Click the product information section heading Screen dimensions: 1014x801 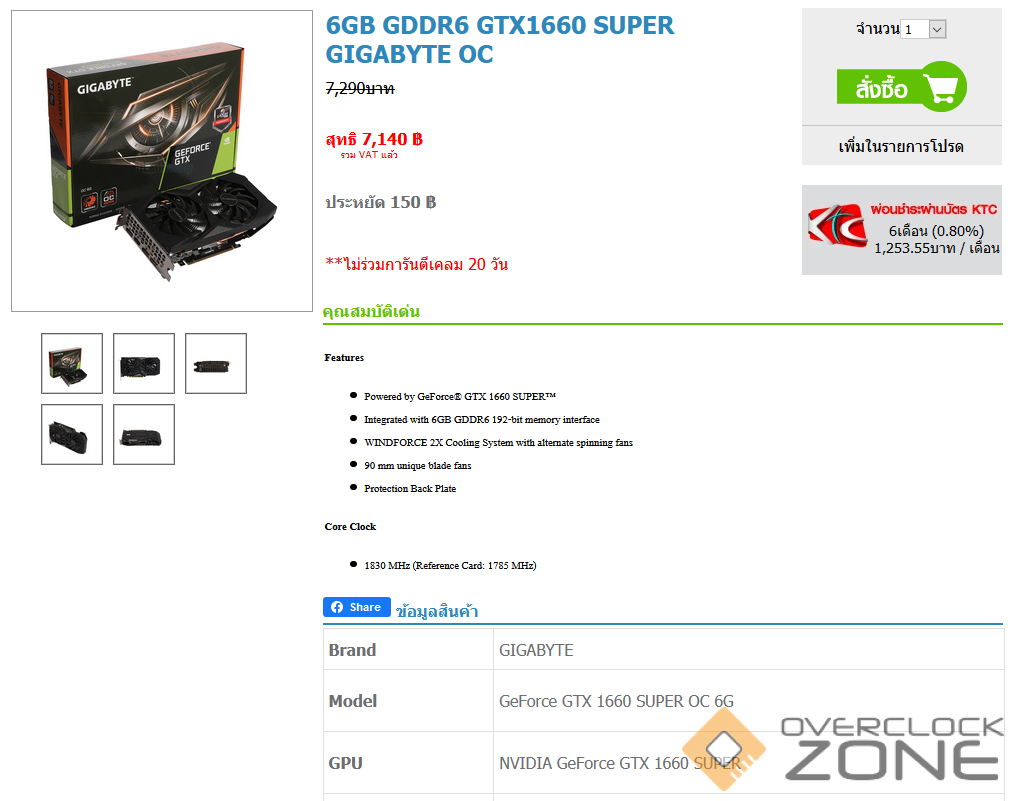point(437,611)
